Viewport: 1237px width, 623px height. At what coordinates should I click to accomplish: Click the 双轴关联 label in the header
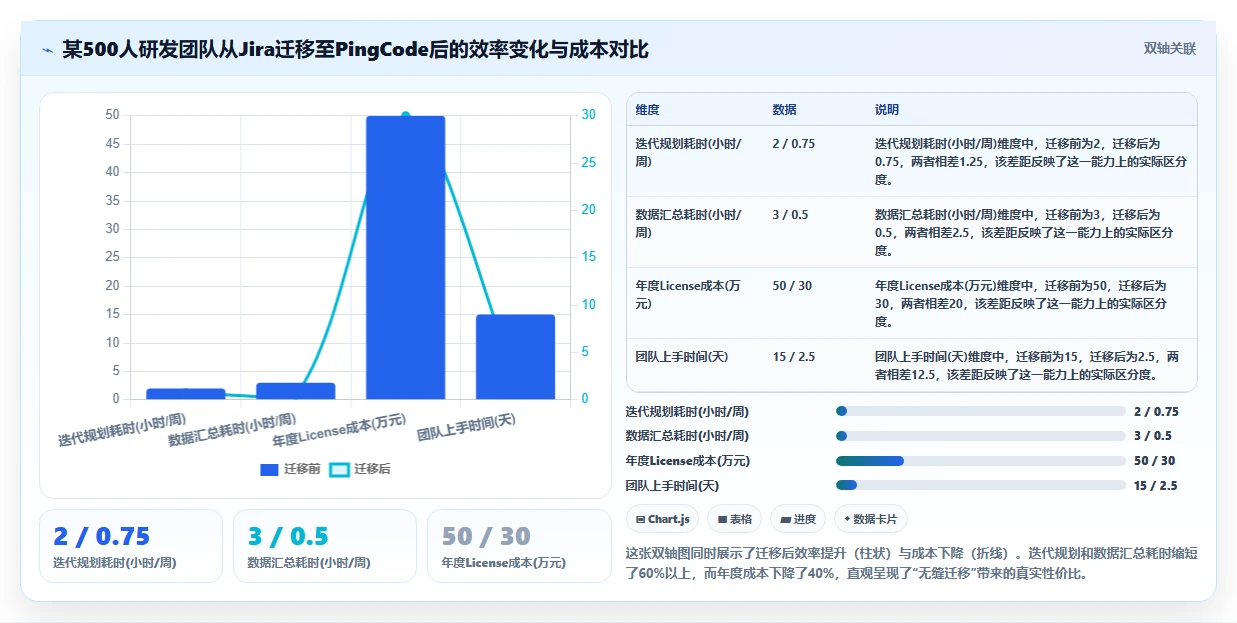click(1170, 48)
